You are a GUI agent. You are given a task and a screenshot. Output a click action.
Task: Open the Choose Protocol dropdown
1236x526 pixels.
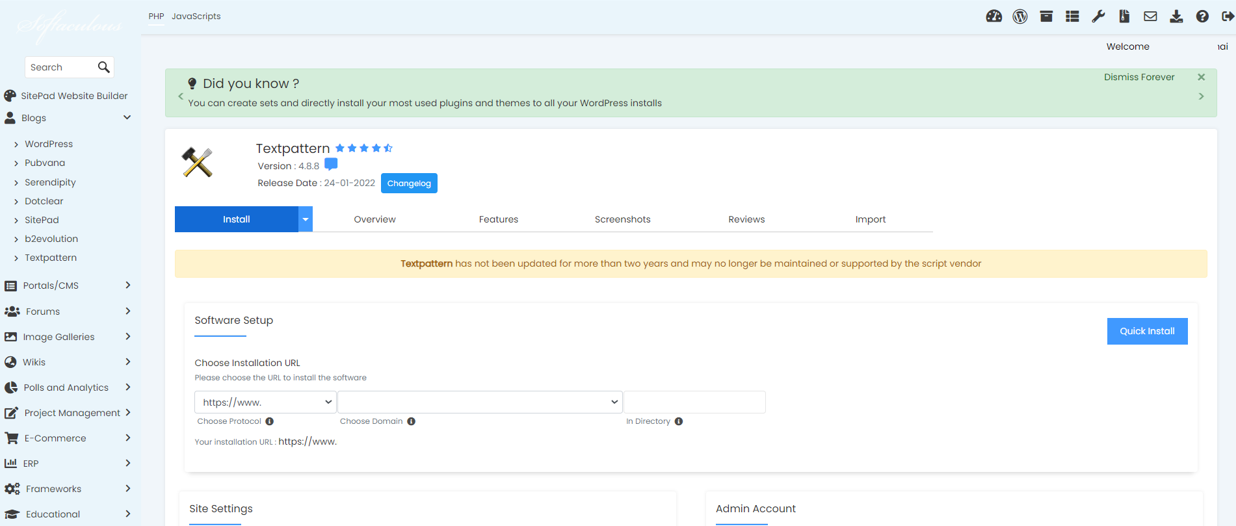tap(265, 402)
